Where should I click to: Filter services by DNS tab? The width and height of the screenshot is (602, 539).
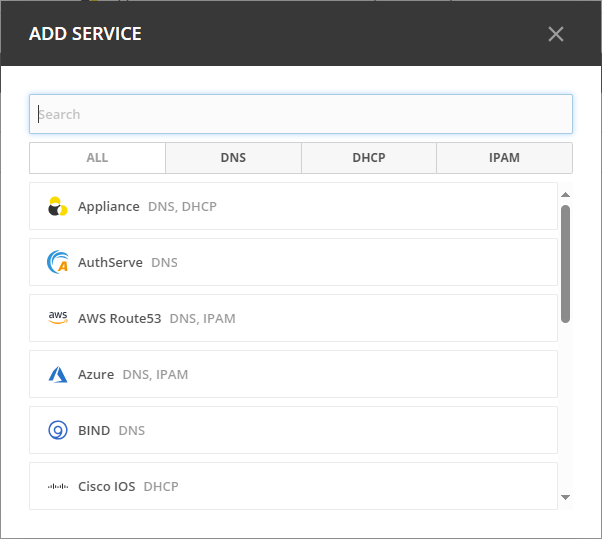(x=233, y=158)
